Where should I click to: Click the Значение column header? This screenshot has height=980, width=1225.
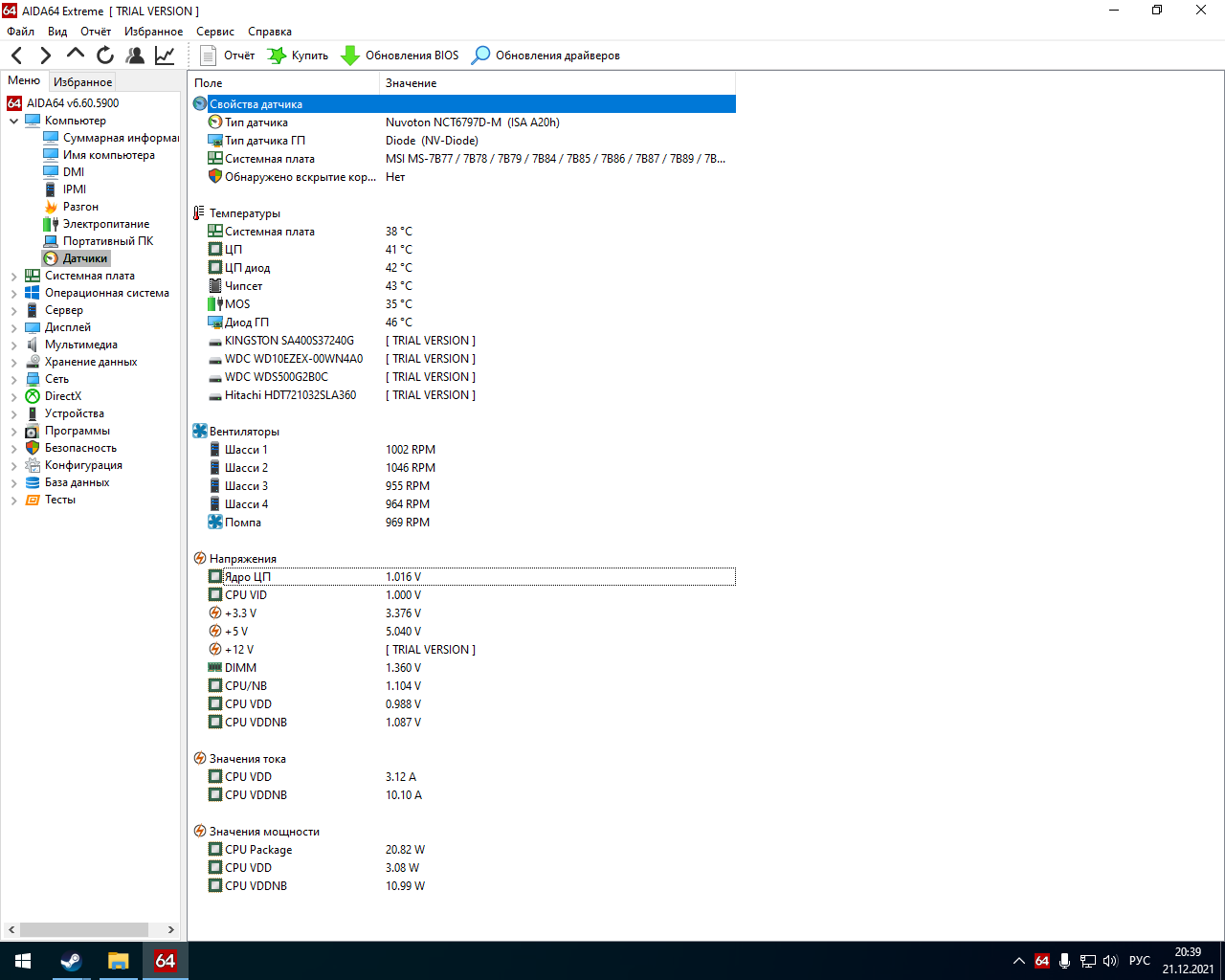tap(558, 83)
